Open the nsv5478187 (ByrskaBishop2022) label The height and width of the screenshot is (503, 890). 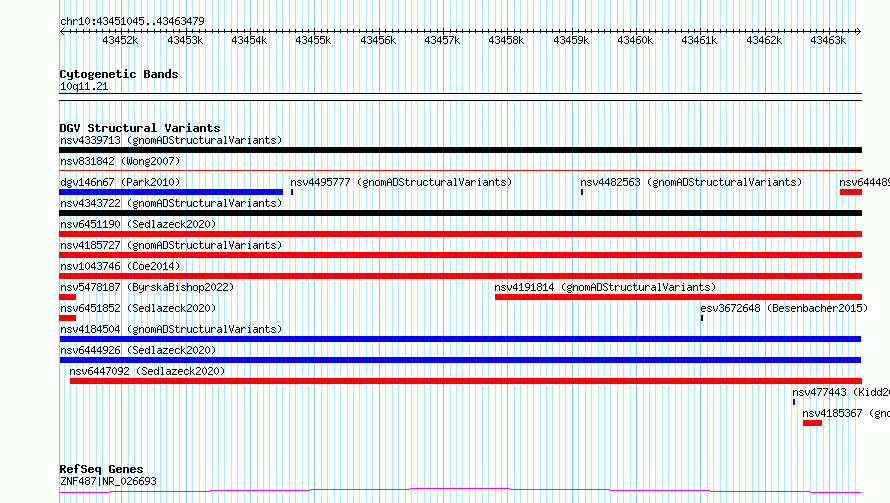pos(147,287)
